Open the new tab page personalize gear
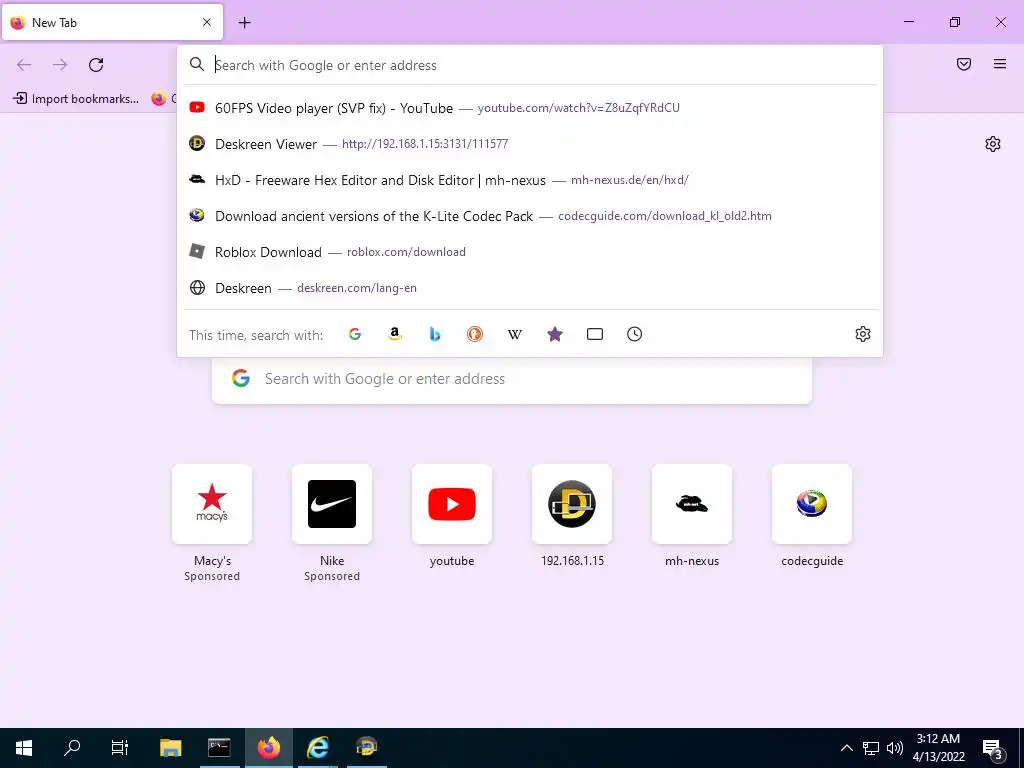Viewport: 1024px width, 768px height. pyautogui.click(x=993, y=144)
